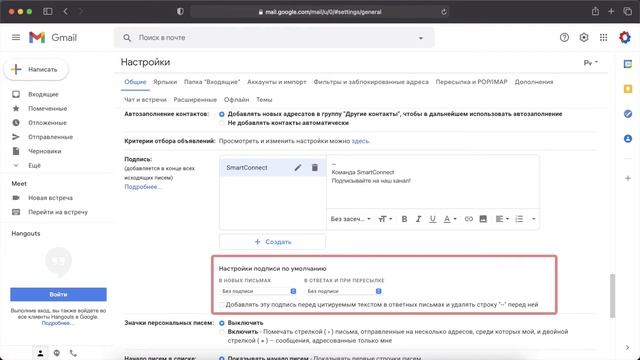Open Calendar in the side panel
This screenshot has width=640, height=360.
click(628, 64)
